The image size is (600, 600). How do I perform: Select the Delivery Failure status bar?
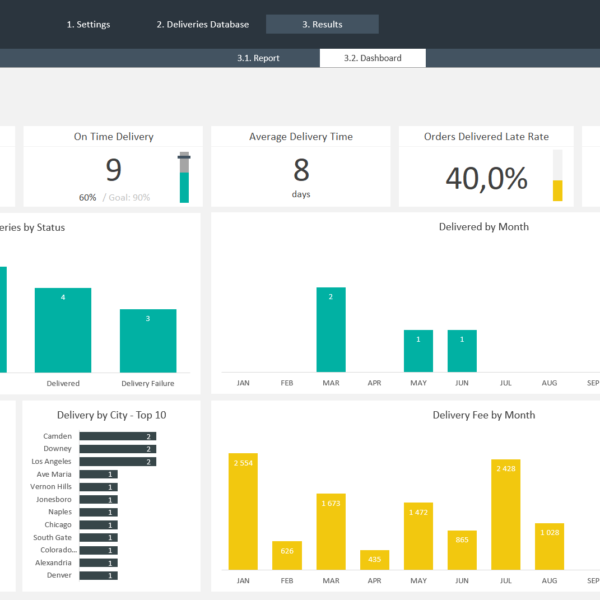(148, 340)
